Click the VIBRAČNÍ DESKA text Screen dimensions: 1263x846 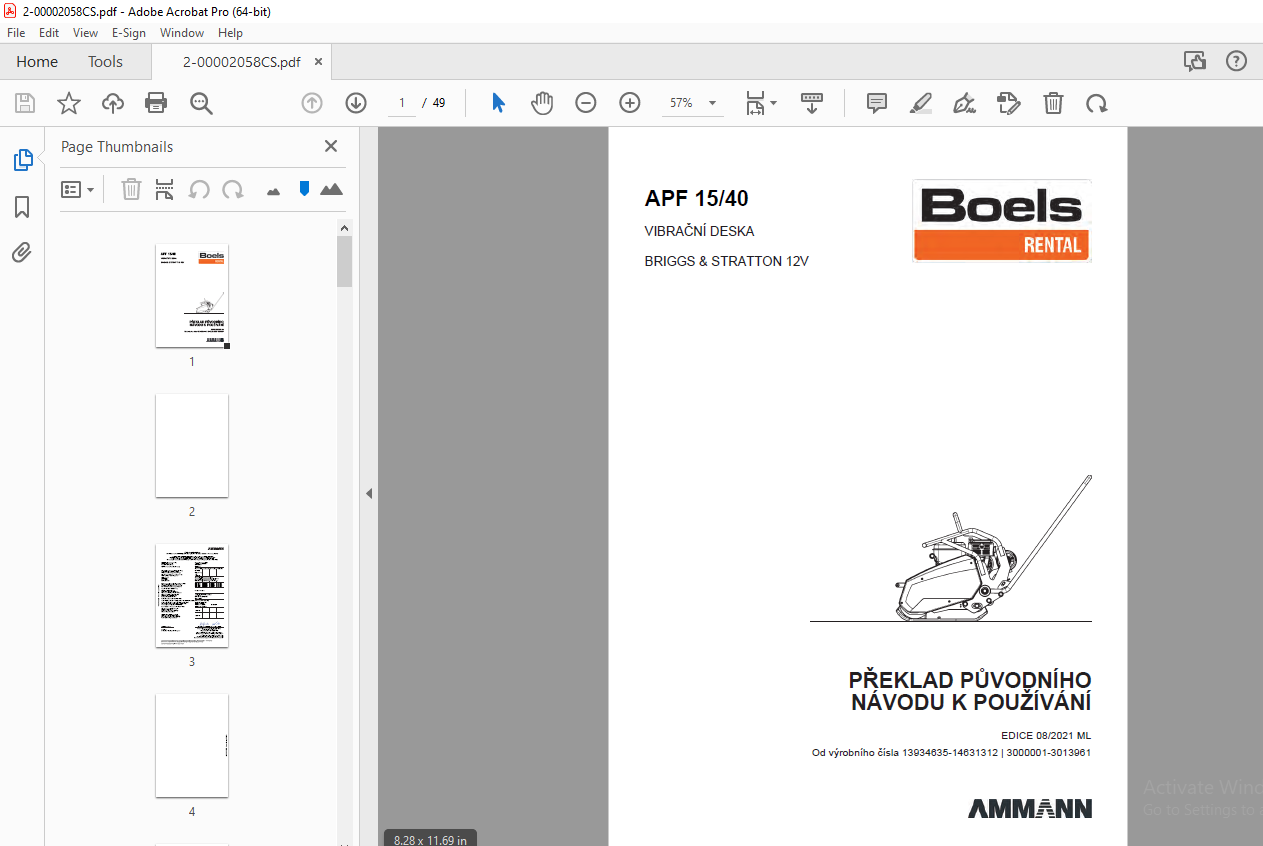pyautogui.click(x=700, y=232)
